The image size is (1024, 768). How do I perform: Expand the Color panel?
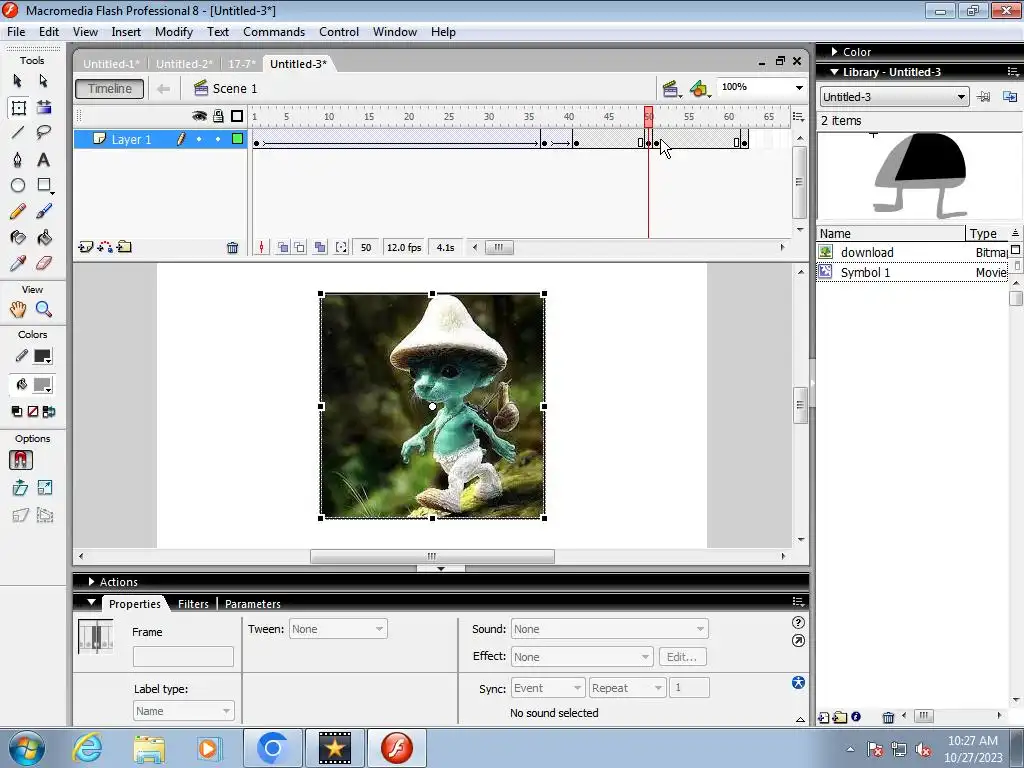pyautogui.click(x=835, y=52)
